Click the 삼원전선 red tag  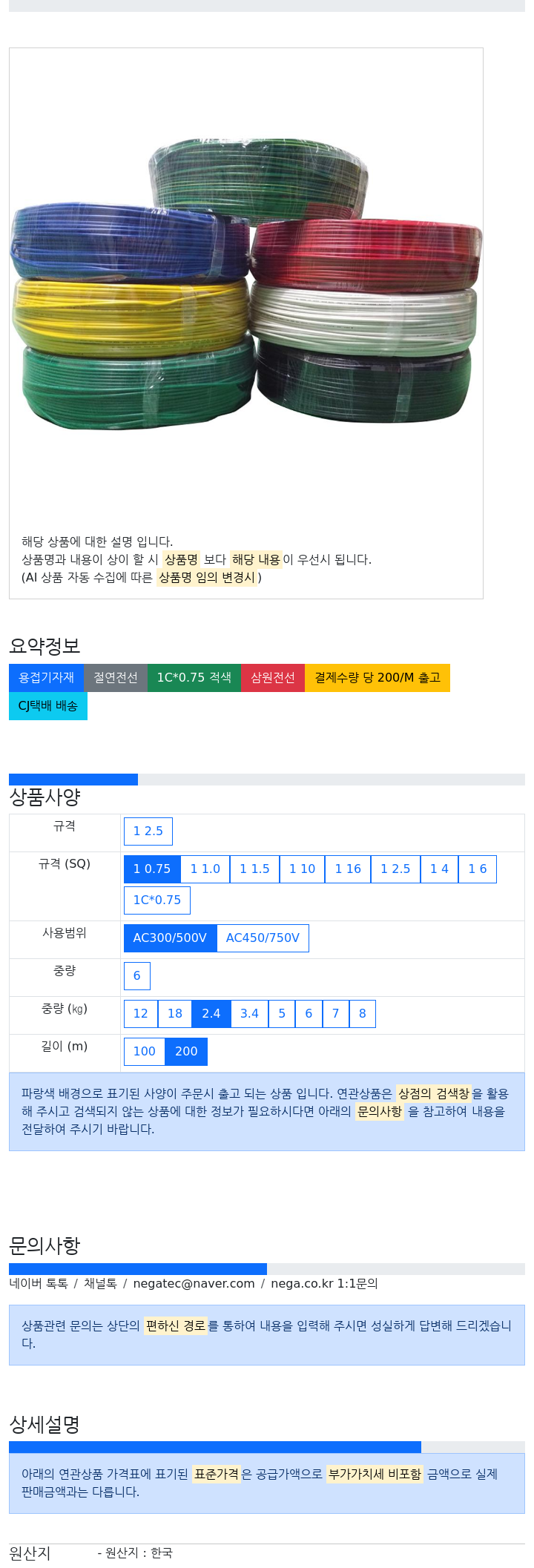tap(273, 678)
